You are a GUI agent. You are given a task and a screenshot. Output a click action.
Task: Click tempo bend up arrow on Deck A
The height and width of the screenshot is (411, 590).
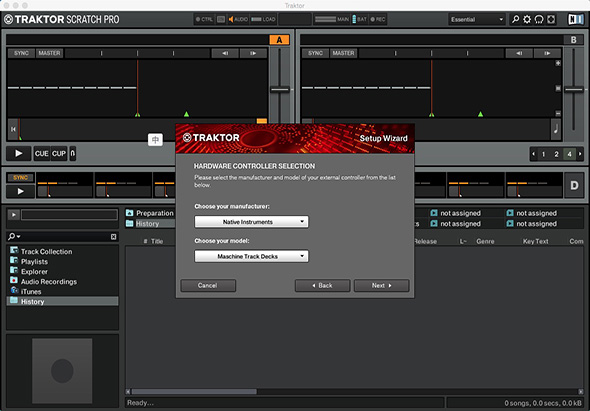(x=253, y=53)
